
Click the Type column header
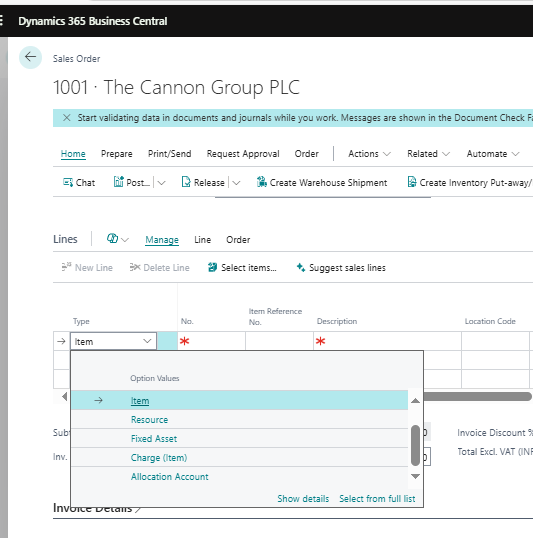coord(81,321)
